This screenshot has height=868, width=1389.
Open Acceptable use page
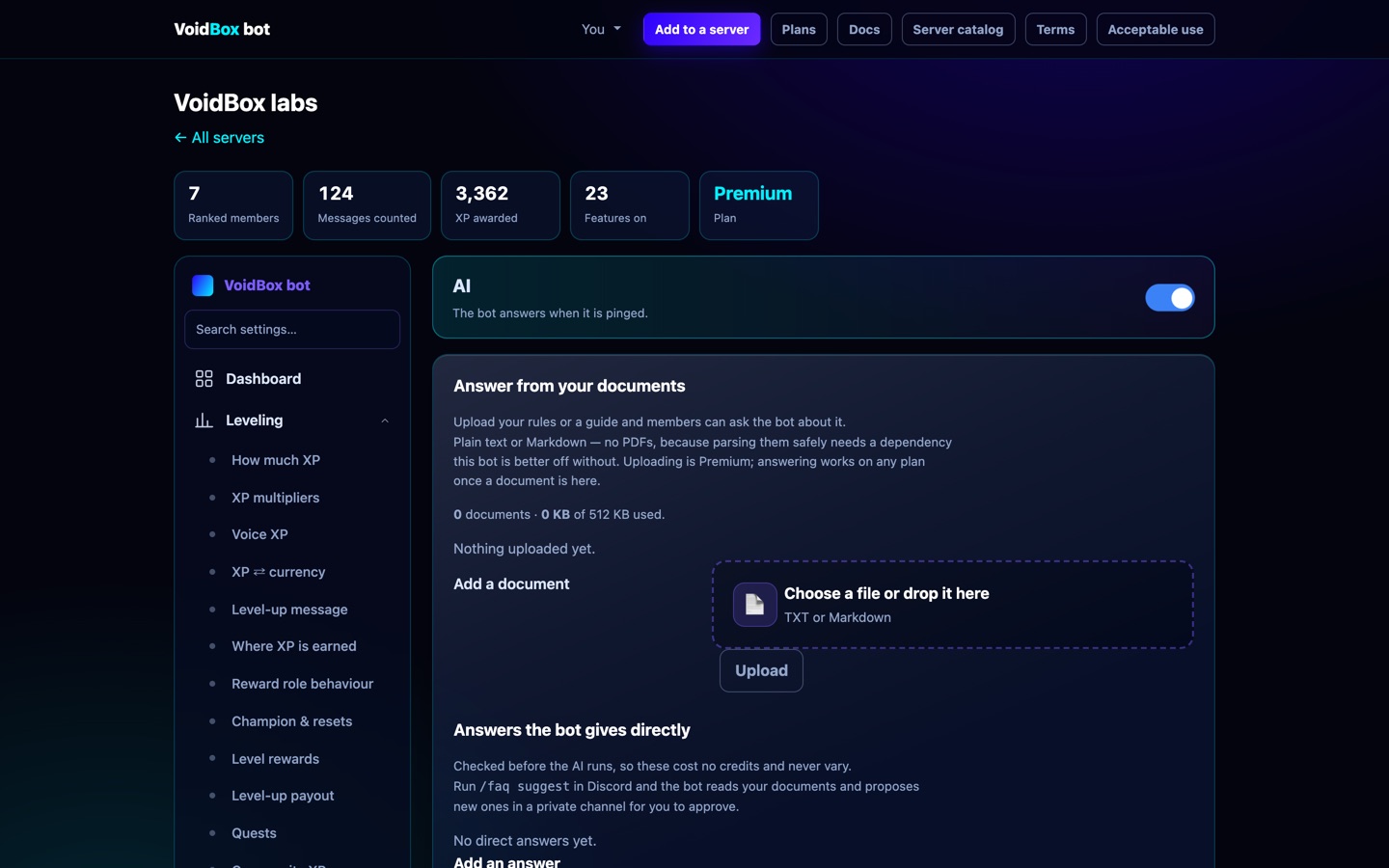click(1156, 30)
